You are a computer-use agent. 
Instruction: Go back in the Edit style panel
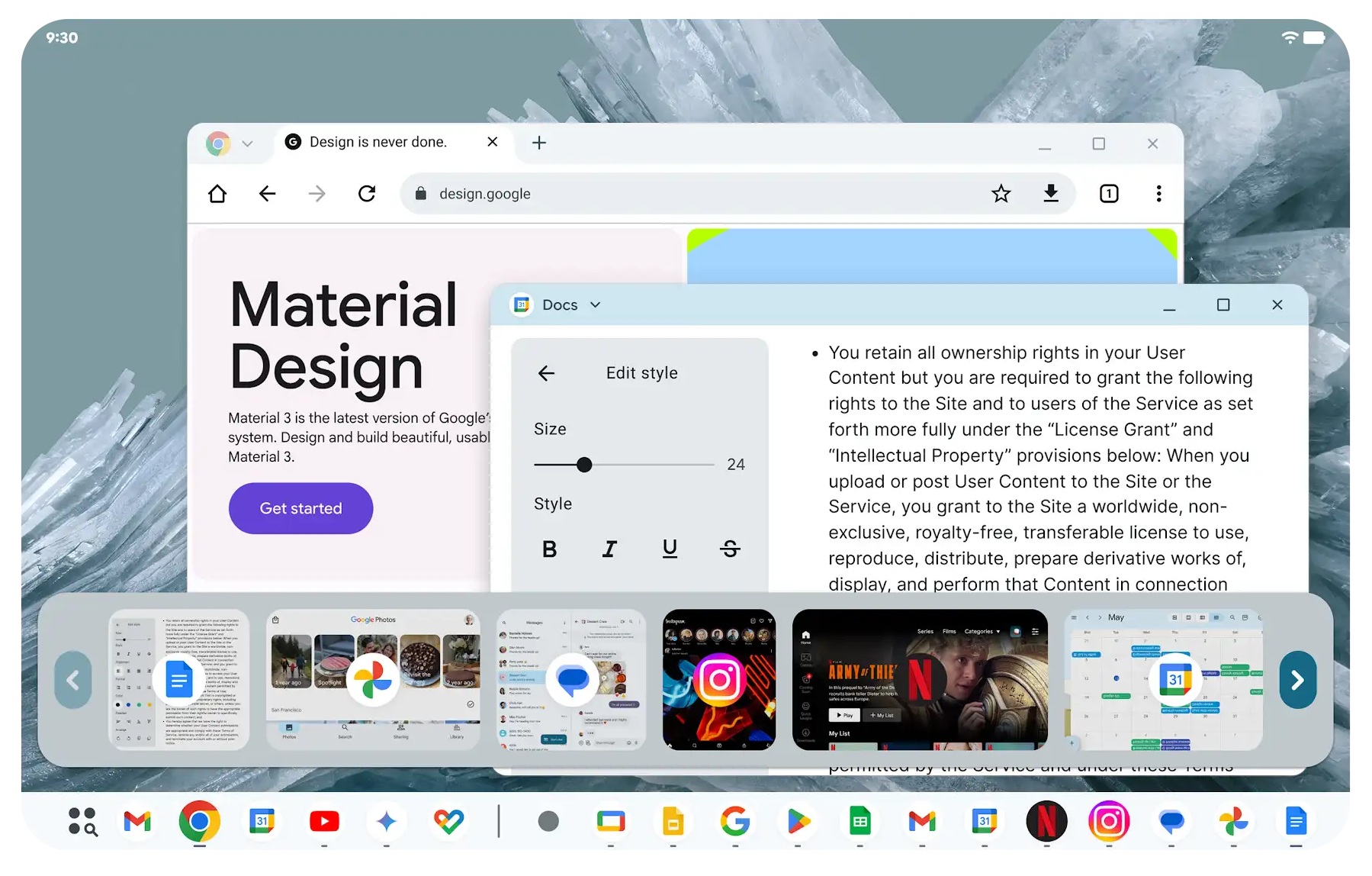click(x=546, y=373)
